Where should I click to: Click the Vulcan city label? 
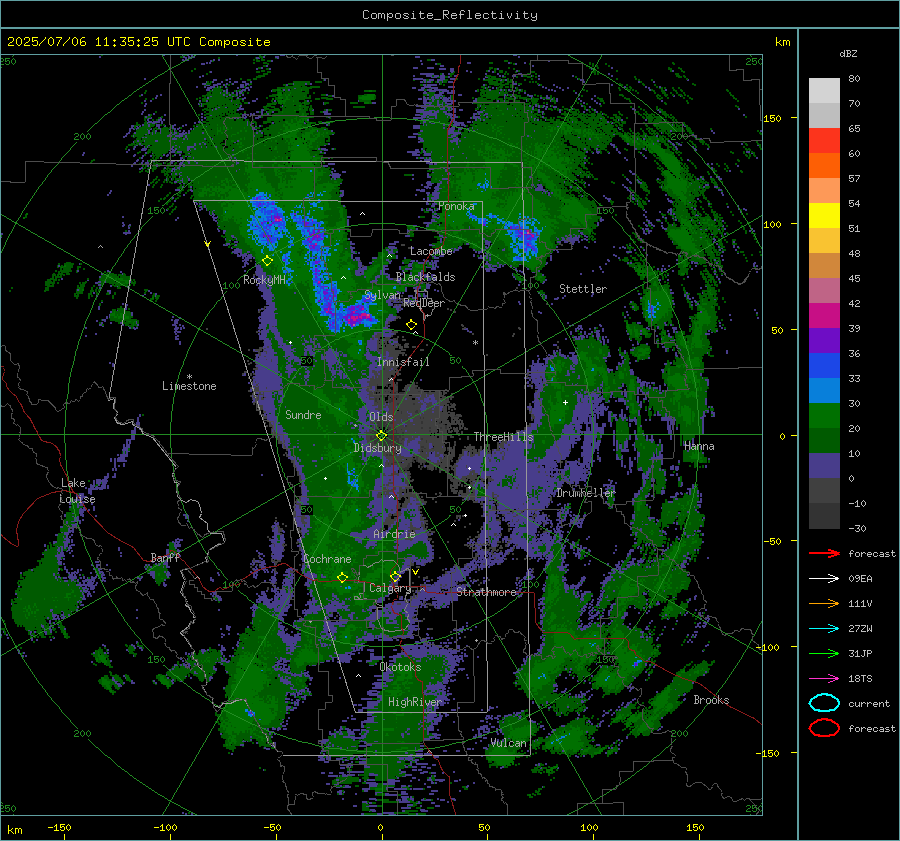[508, 743]
